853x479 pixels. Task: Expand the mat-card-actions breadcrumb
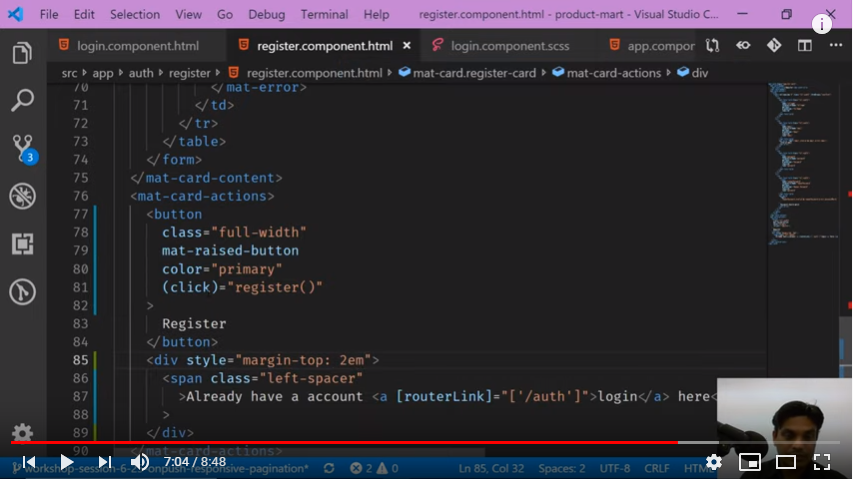click(x=613, y=73)
